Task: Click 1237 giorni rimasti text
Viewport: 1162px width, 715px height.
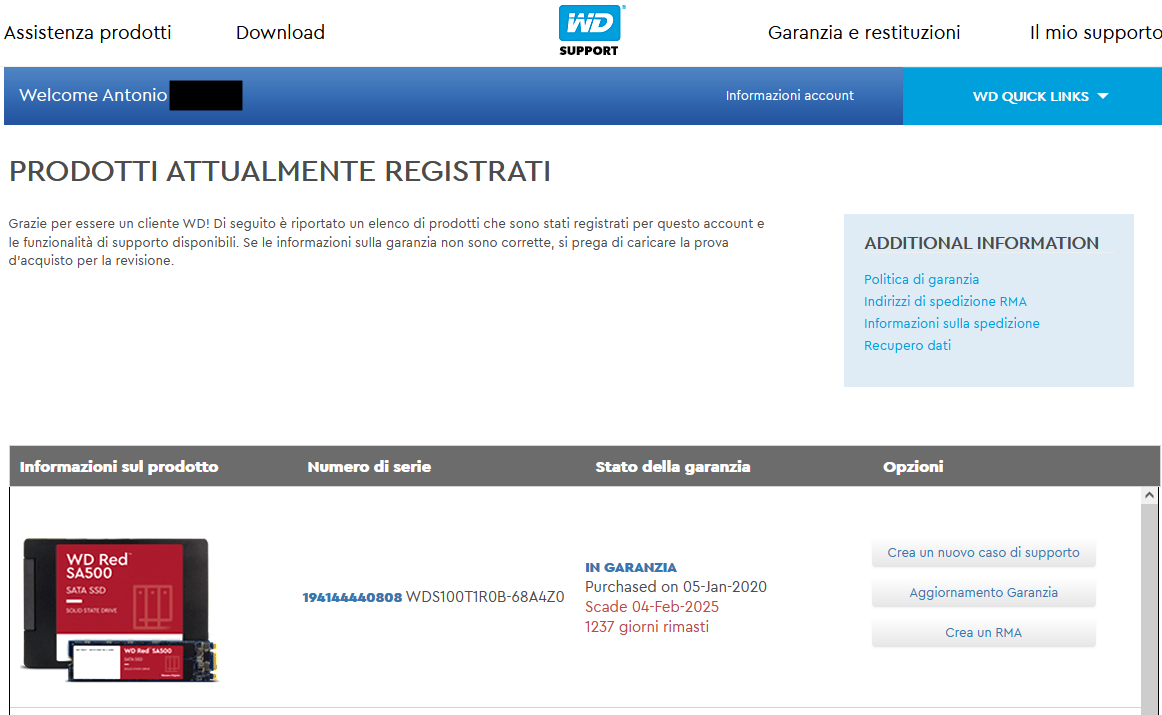Action: point(647,627)
